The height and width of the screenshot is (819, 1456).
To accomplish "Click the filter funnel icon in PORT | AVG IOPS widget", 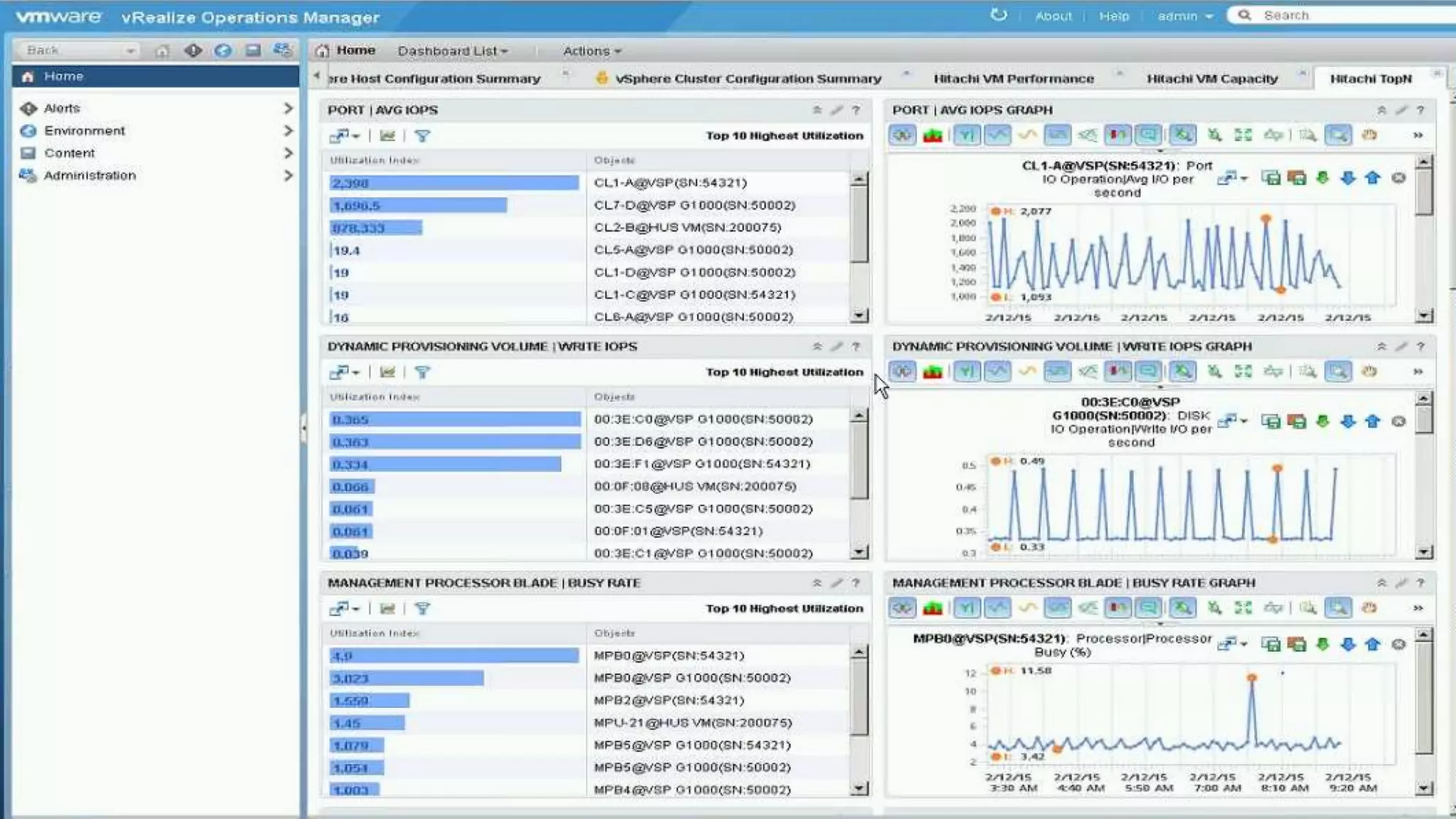I will coord(422,136).
